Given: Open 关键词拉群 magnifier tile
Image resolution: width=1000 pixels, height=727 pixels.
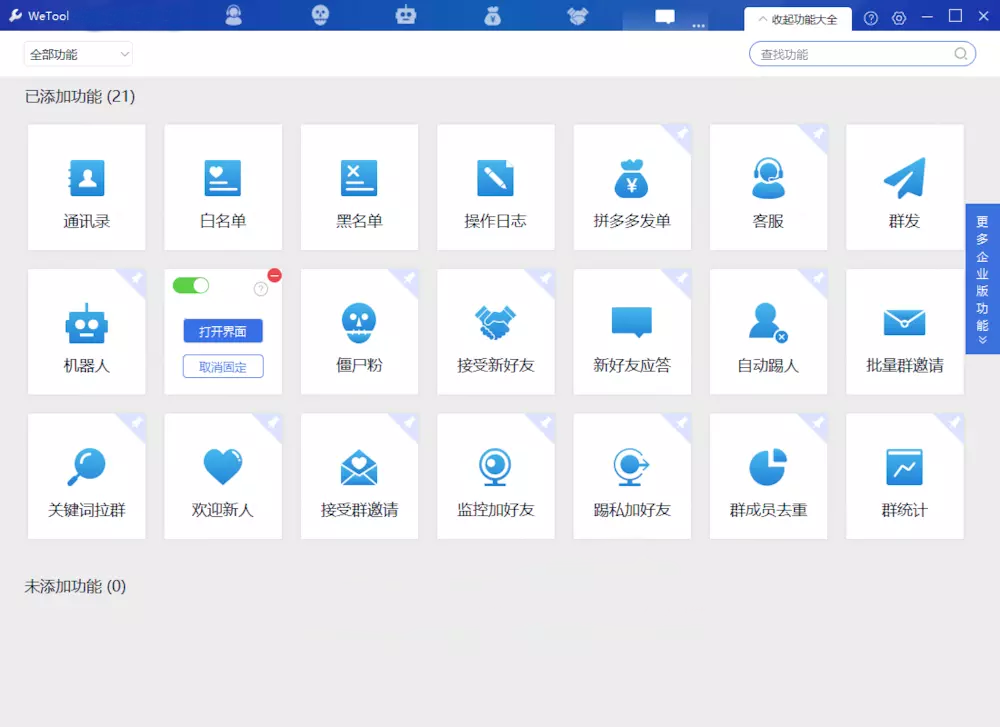Looking at the screenshot, I should (x=87, y=476).
